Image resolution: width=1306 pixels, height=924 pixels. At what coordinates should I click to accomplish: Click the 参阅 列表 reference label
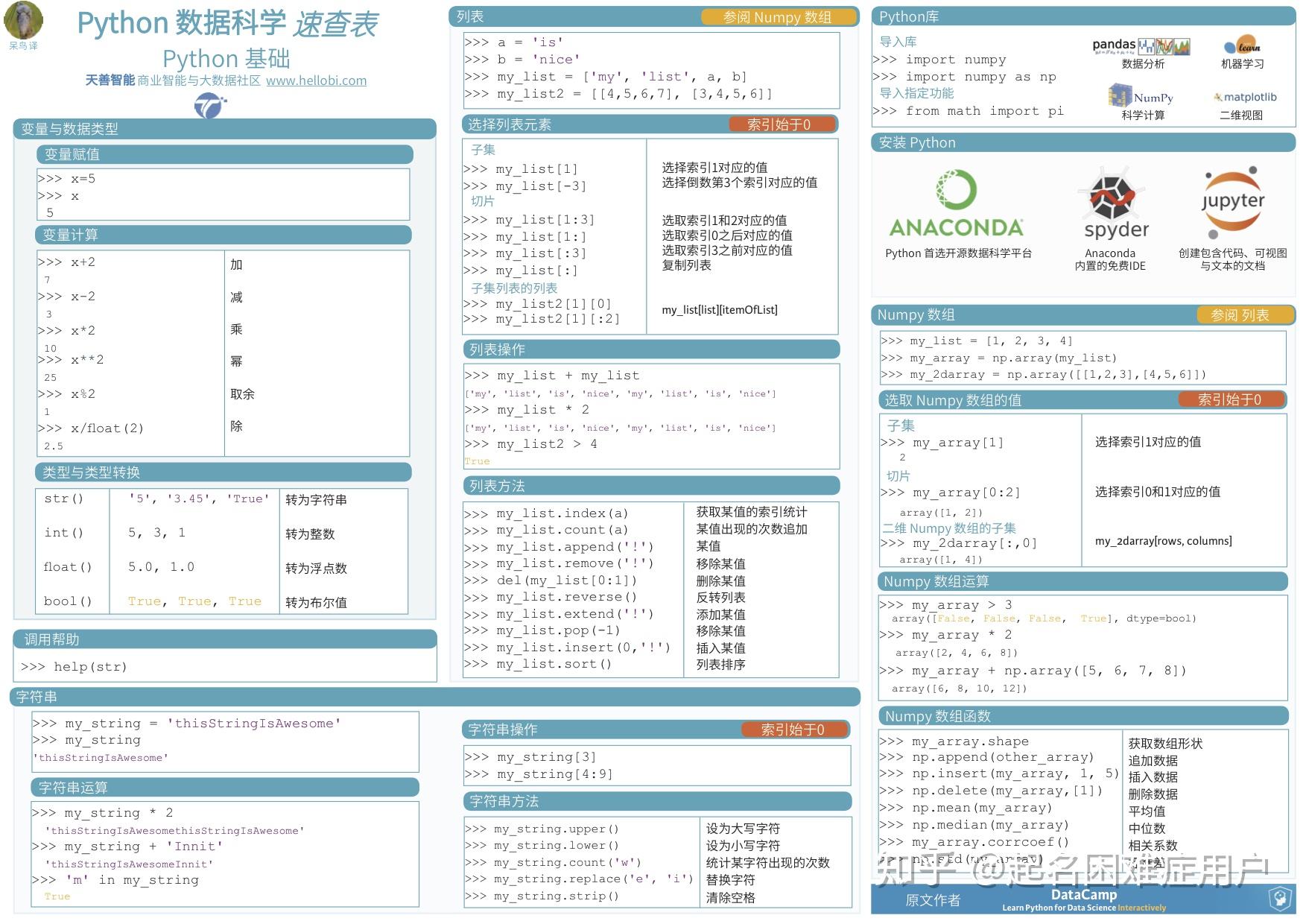click(x=1244, y=315)
